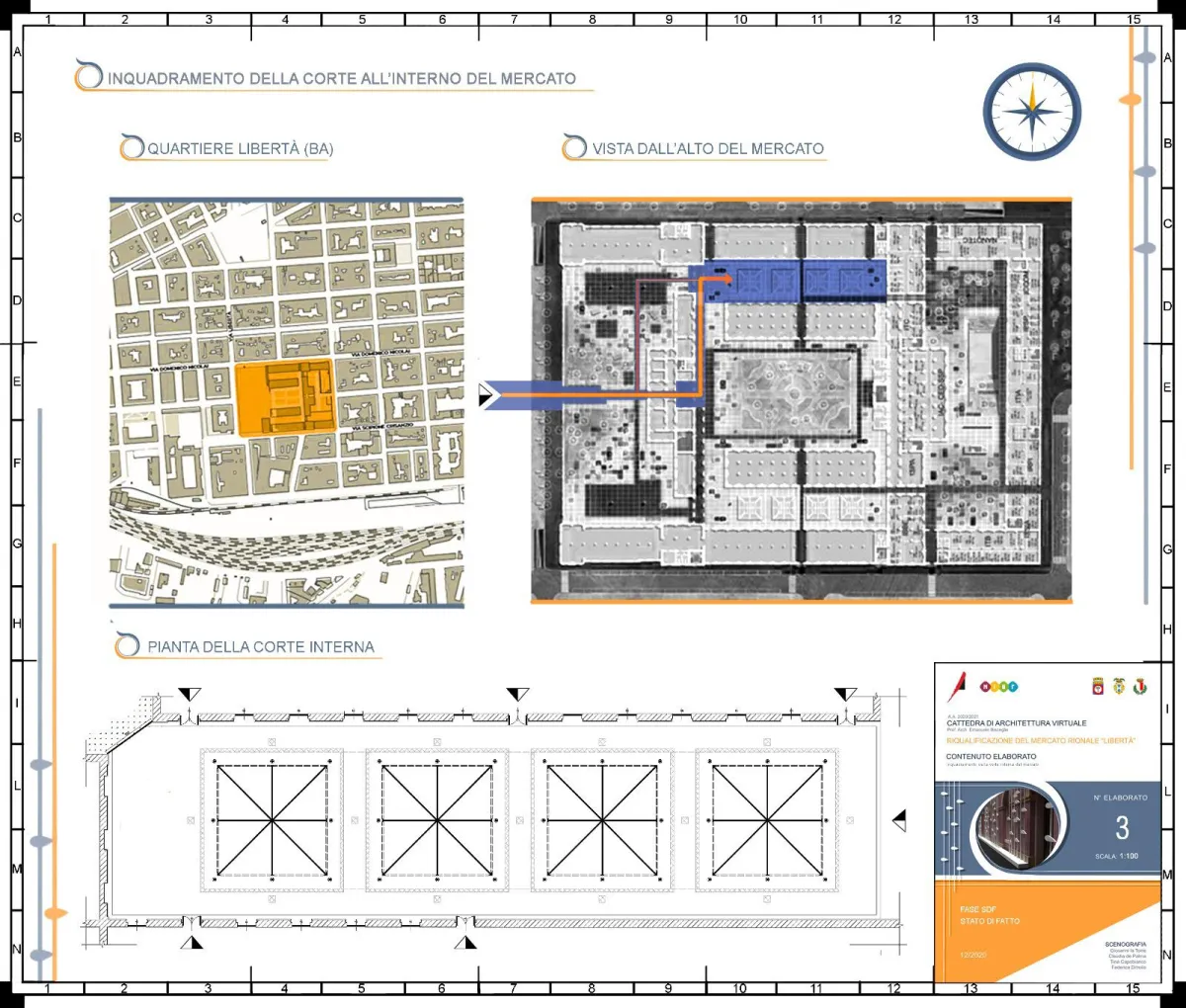Click the large elaborato number 3
Image resolution: width=1186 pixels, height=1008 pixels.
click(1122, 827)
